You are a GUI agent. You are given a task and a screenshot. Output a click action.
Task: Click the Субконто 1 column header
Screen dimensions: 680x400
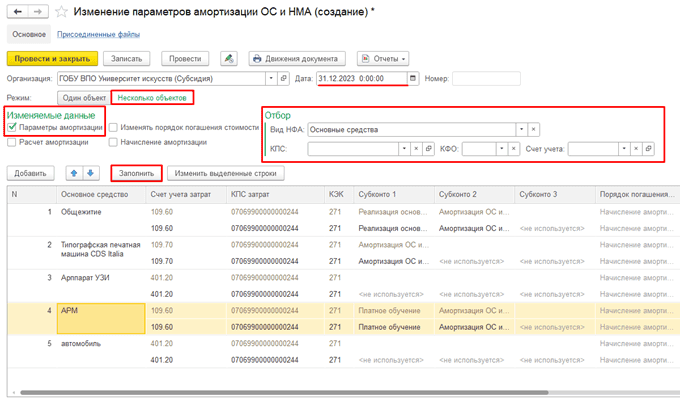(x=394, y=194)
